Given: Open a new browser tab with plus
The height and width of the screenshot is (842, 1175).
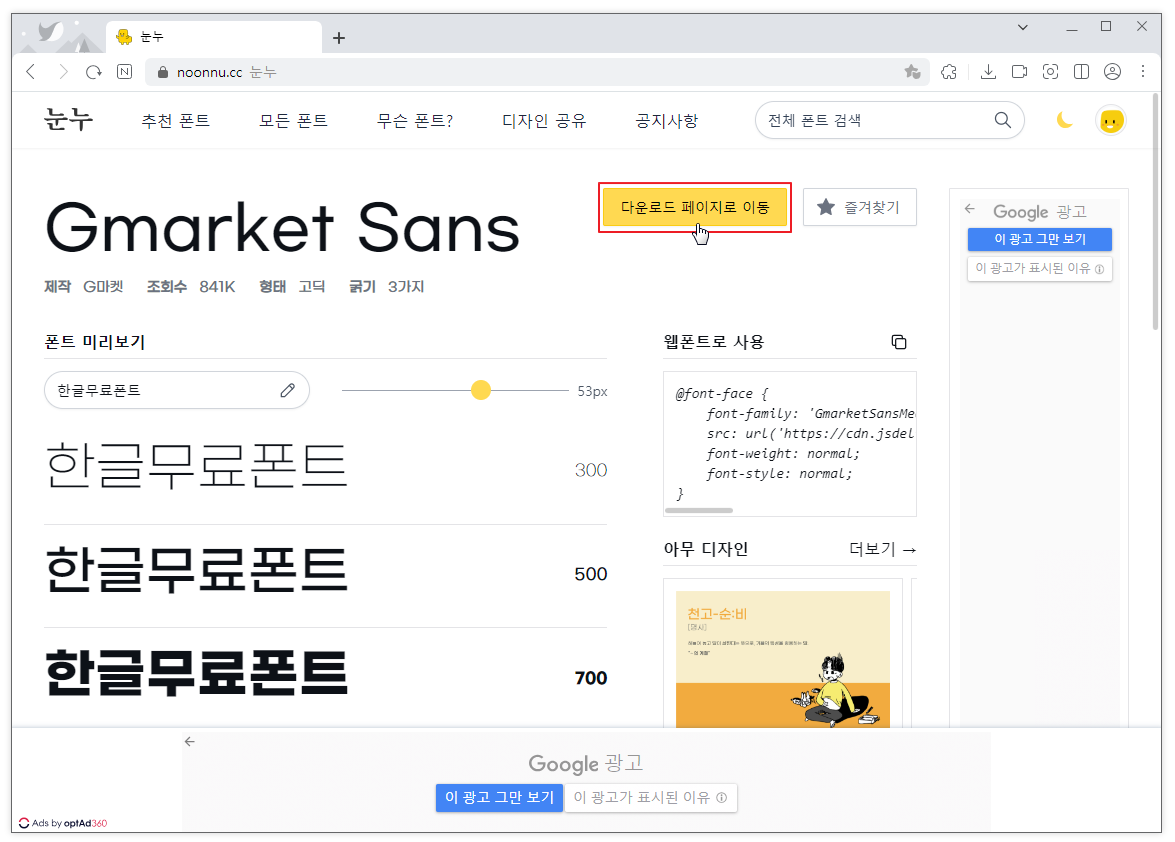Looking at the screenshot, I should point(339,37).
